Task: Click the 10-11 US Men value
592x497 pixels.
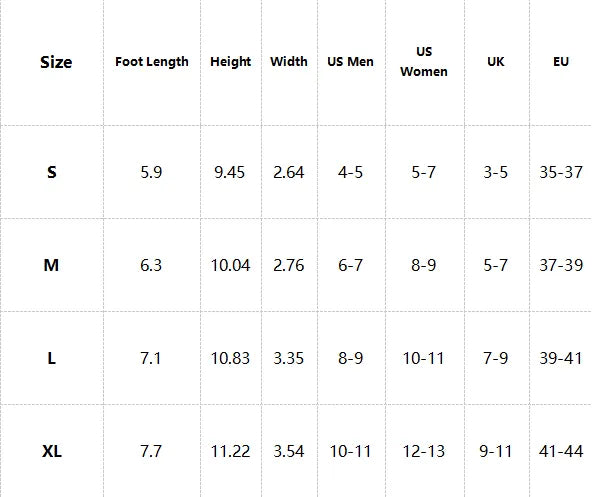Action: click(x=350, y=451)
